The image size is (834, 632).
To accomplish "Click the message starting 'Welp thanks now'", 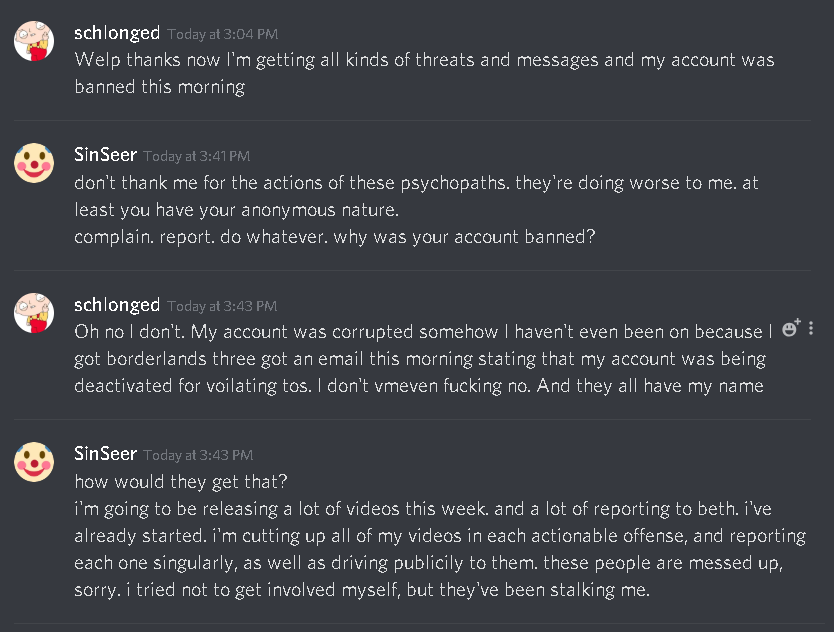I will click(x=424, y=73).
